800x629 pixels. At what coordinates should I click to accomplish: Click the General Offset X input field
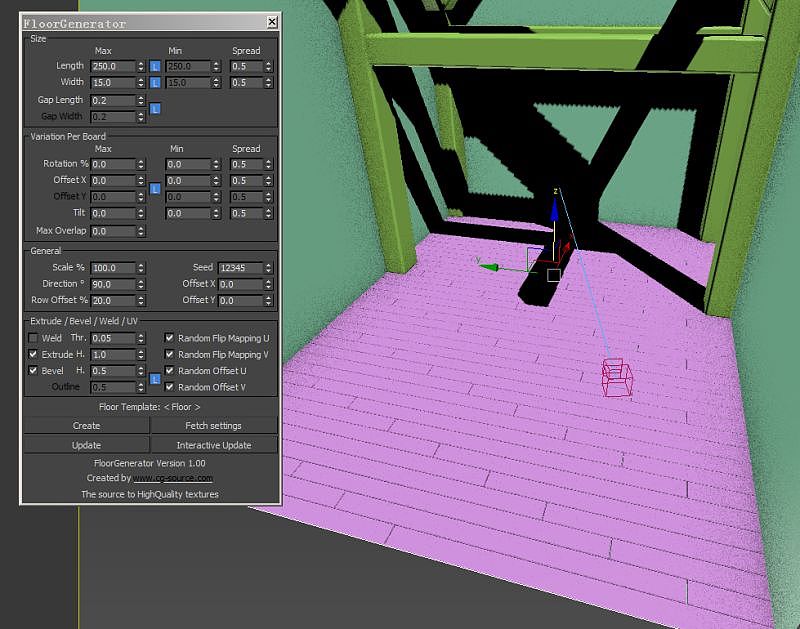tap(241, 284)
